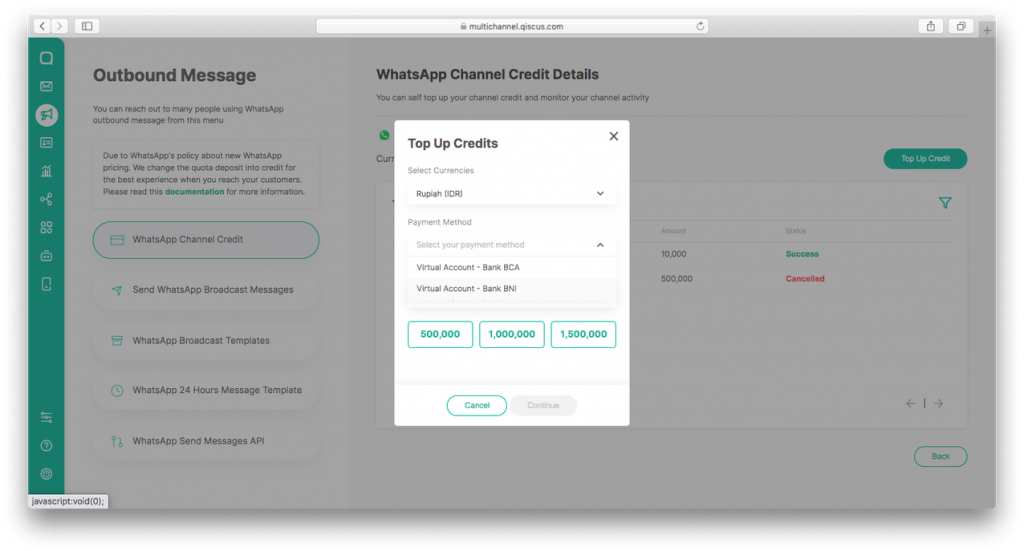Go to previous page arrow in table
This screenshot has width=1024, height=551.
(x=910, y=403)
